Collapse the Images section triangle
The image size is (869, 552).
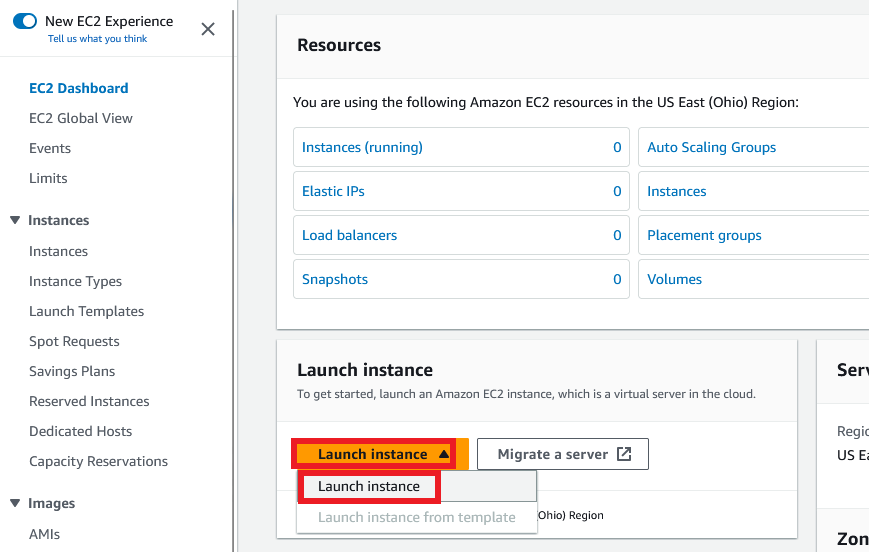point(15,503)
